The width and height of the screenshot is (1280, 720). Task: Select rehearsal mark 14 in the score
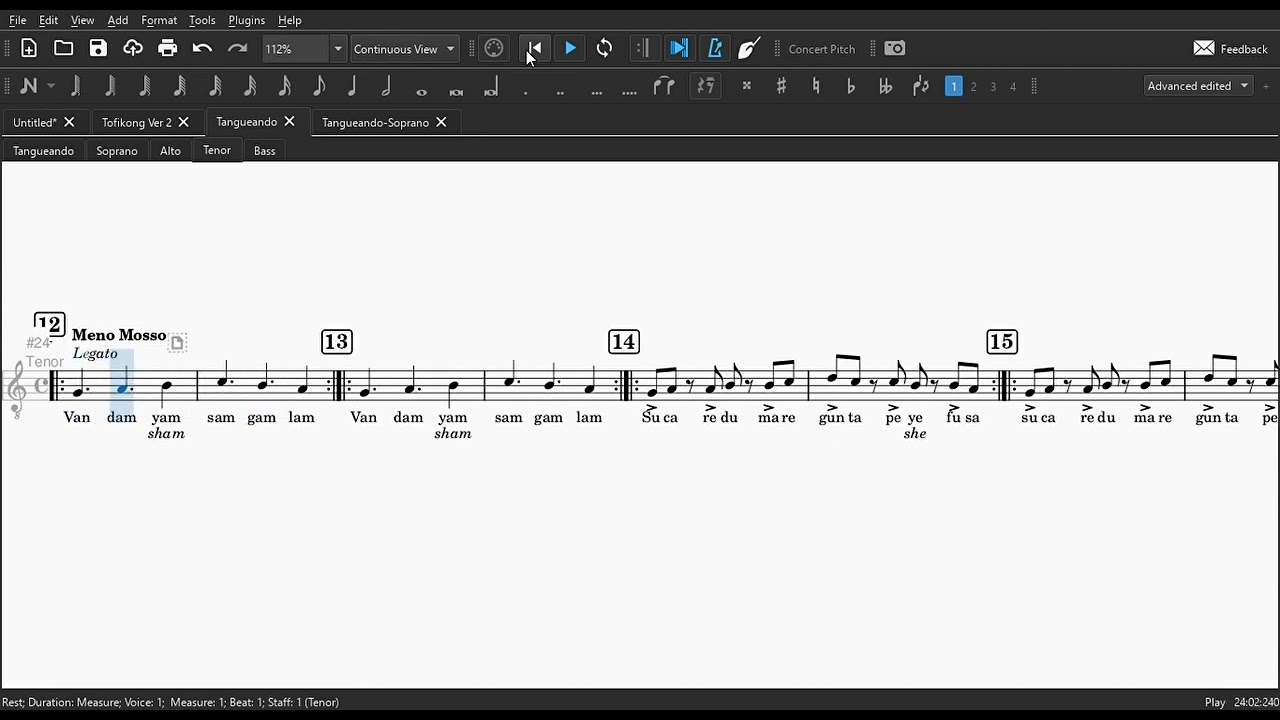[x=624, y=342]
